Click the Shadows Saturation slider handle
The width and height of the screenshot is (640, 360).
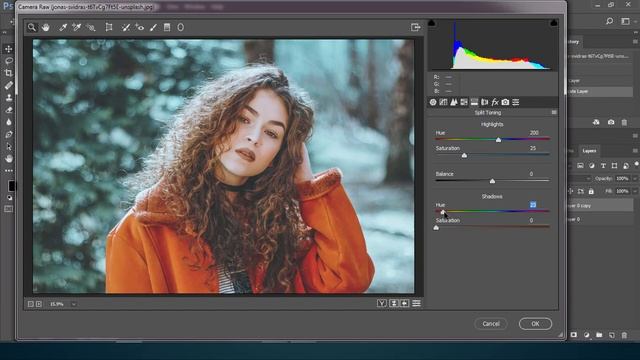coord(436,227)
